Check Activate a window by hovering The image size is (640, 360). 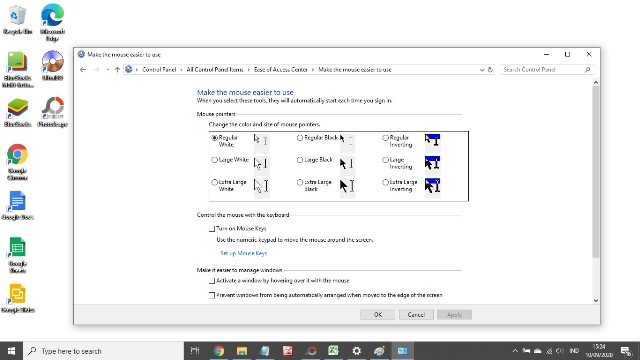coord(212,281)
